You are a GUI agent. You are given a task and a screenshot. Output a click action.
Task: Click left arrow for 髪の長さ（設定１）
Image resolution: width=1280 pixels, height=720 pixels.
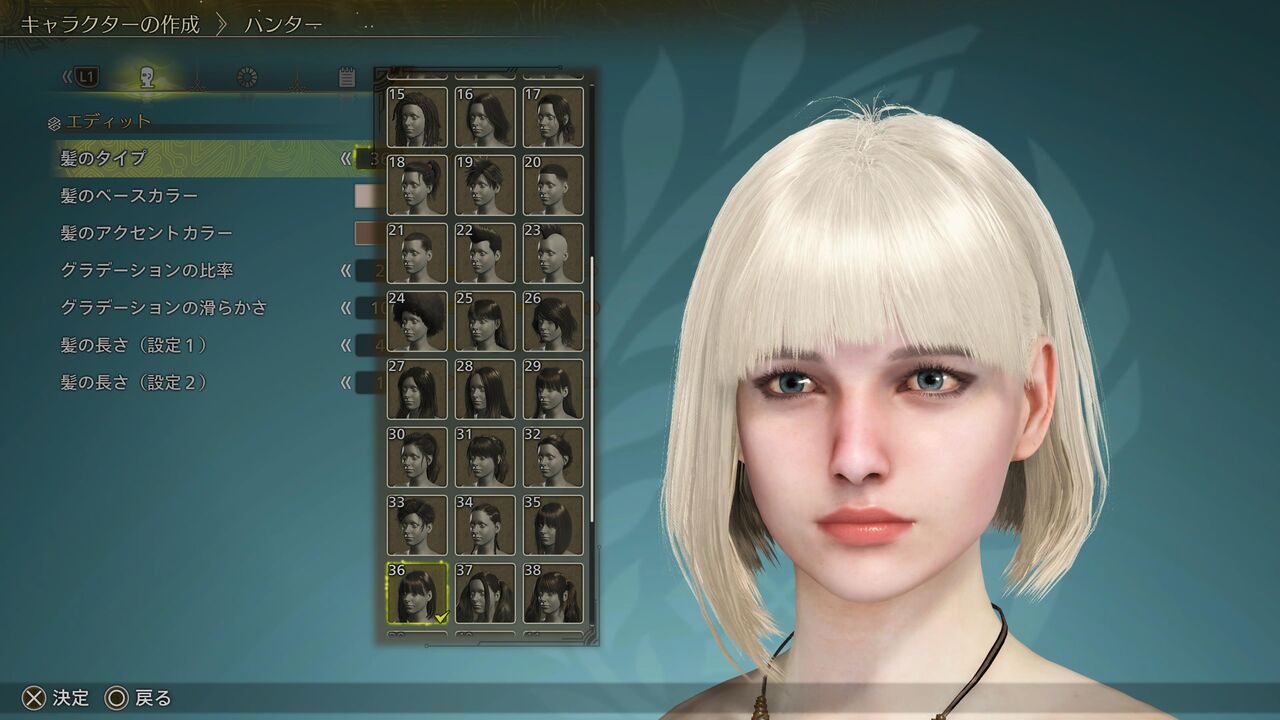pyautogui.click(x=346, y=345)
